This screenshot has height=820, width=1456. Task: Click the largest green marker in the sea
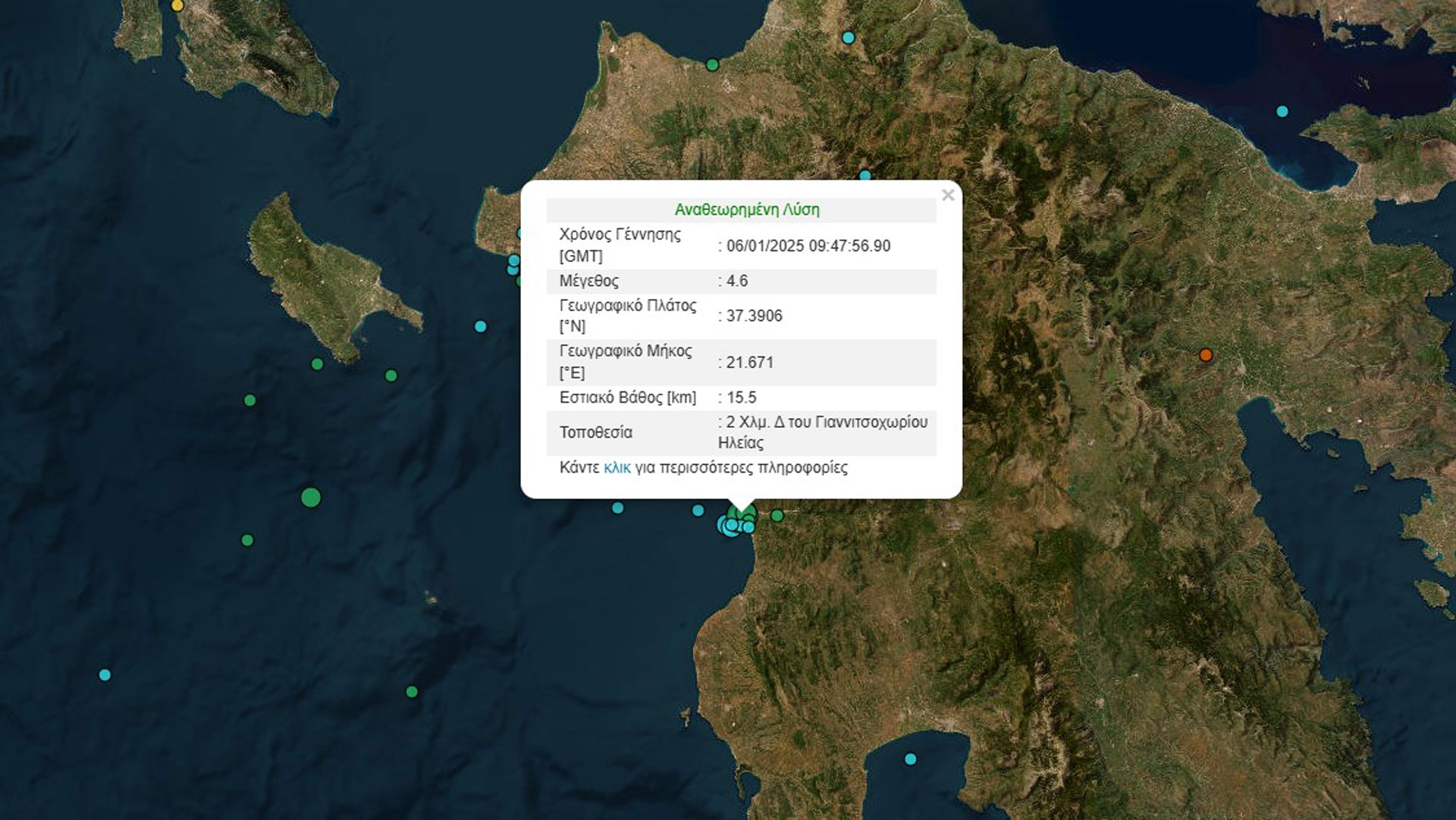(x=311, y=498)
